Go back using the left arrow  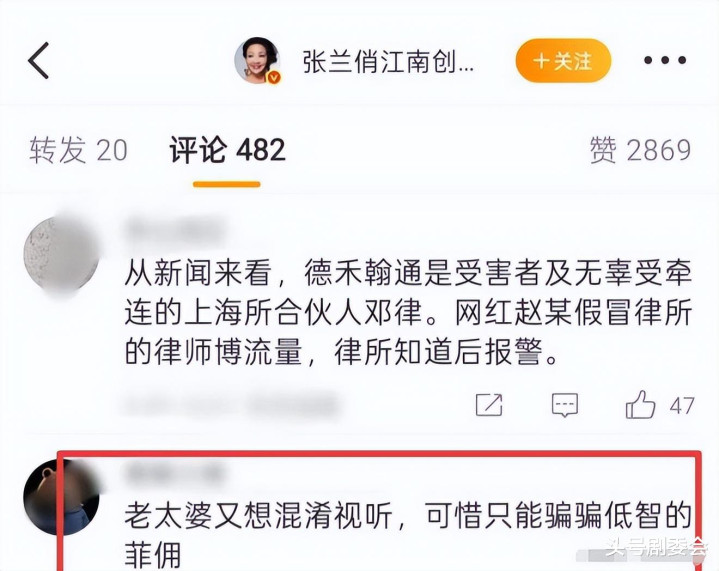[39, 61]
